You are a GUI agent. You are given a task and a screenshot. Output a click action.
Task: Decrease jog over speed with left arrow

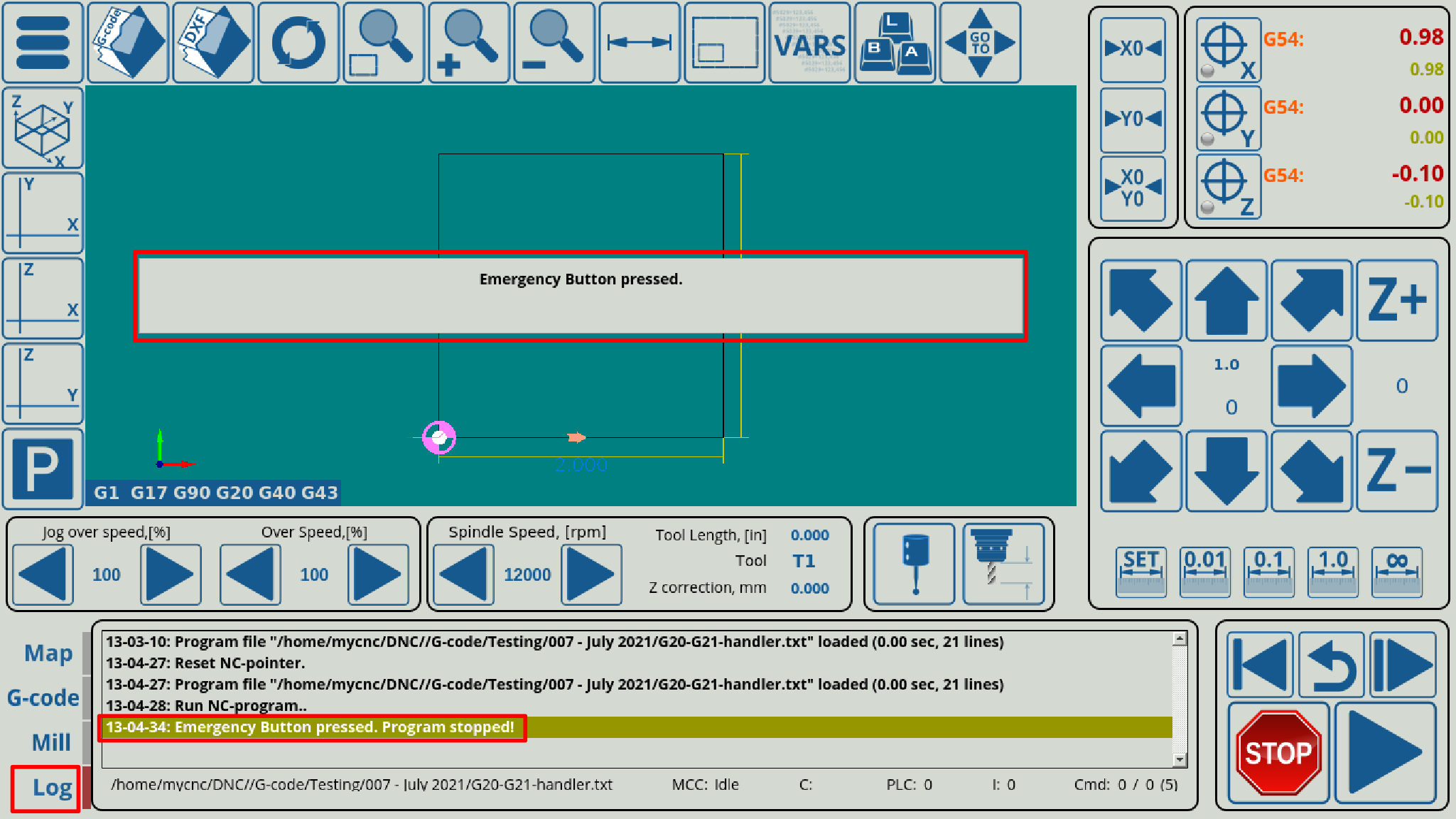(x=43, y=574)
